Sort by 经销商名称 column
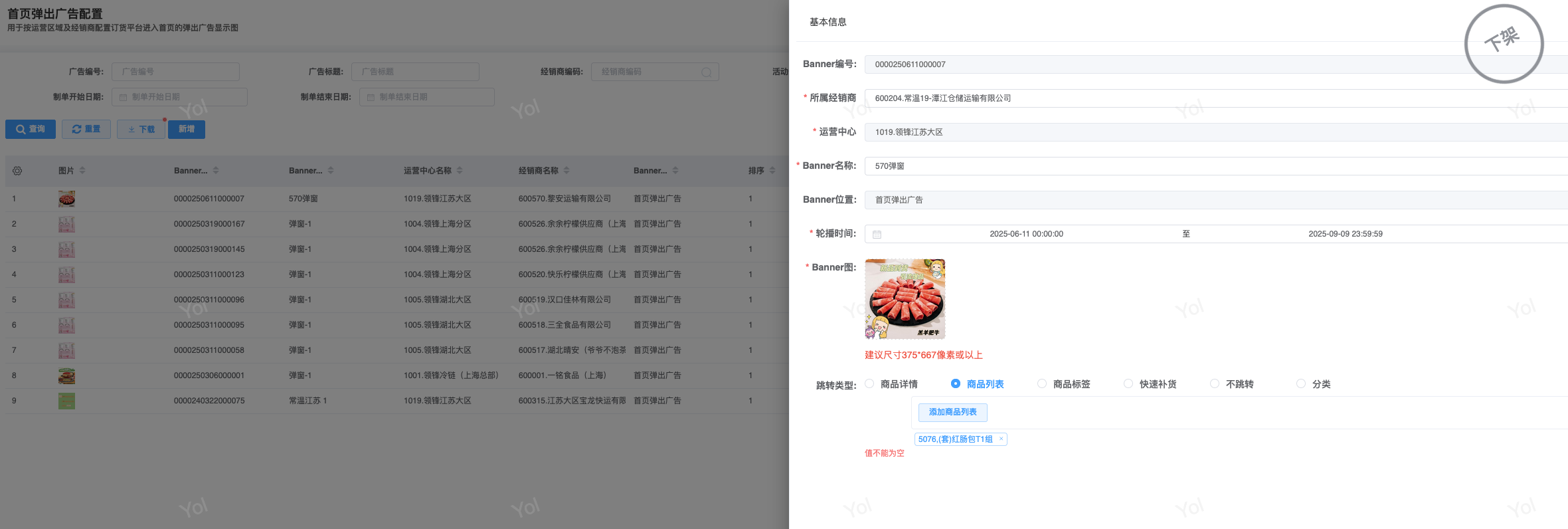The image size is (1568, 529). pyautogui.click(x=566, y=171)
